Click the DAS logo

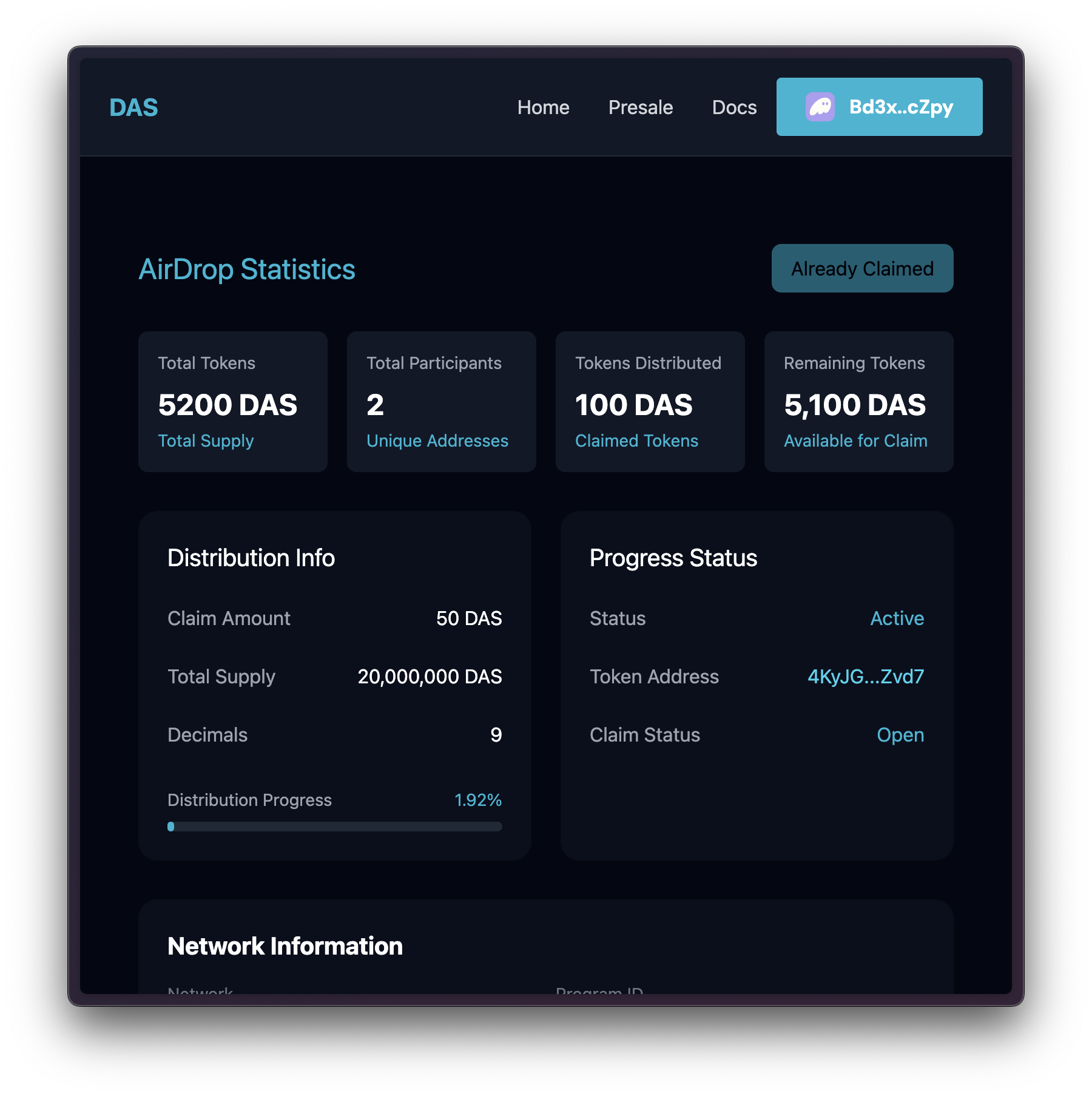click(133, 108)
